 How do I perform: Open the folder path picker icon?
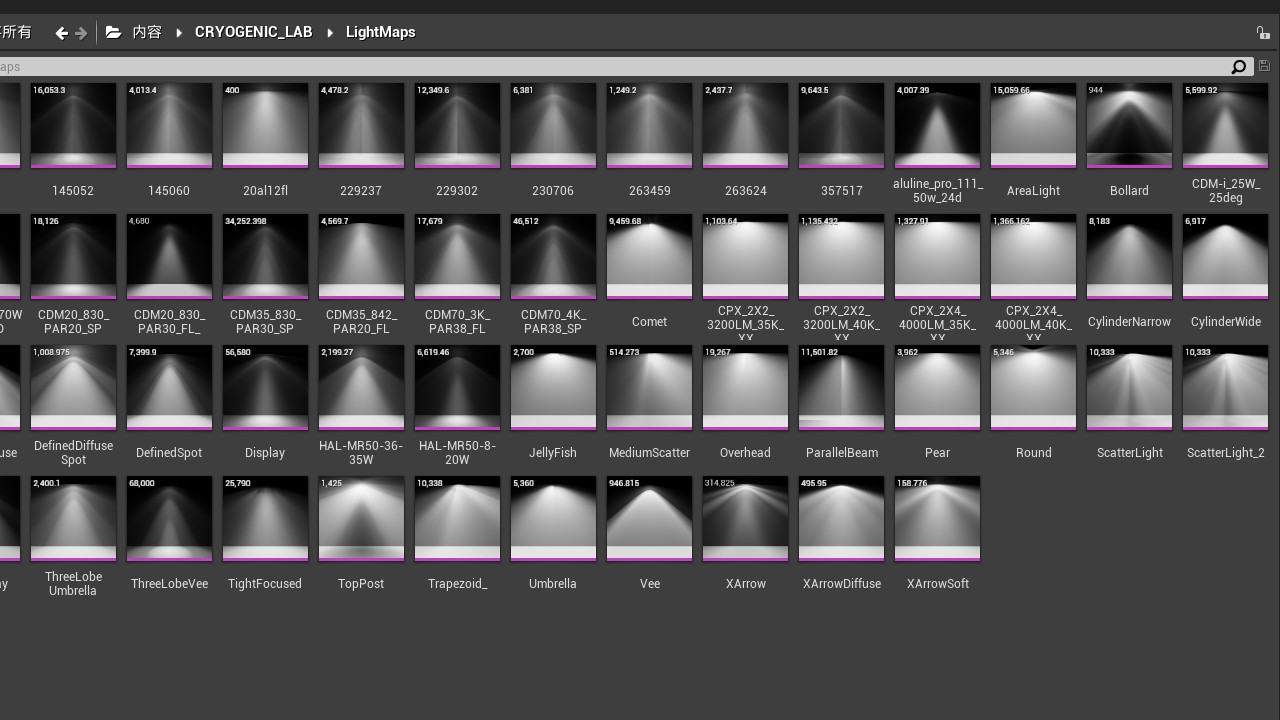point(114,33)
